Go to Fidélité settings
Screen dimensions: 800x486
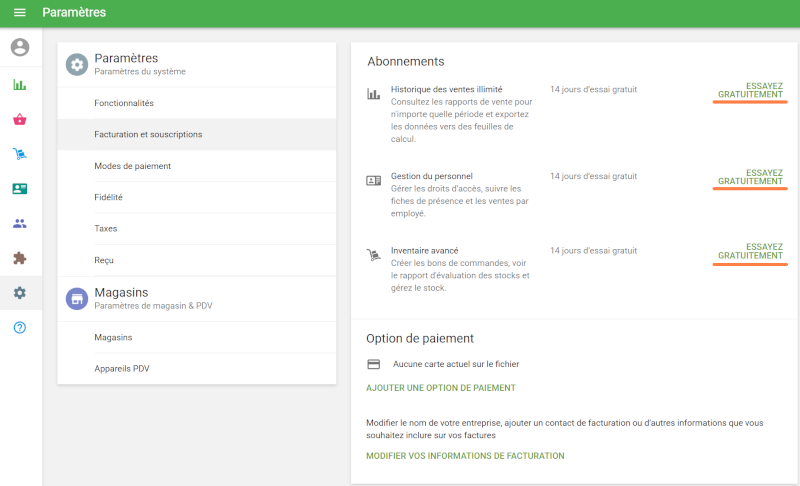coord(108,197)
